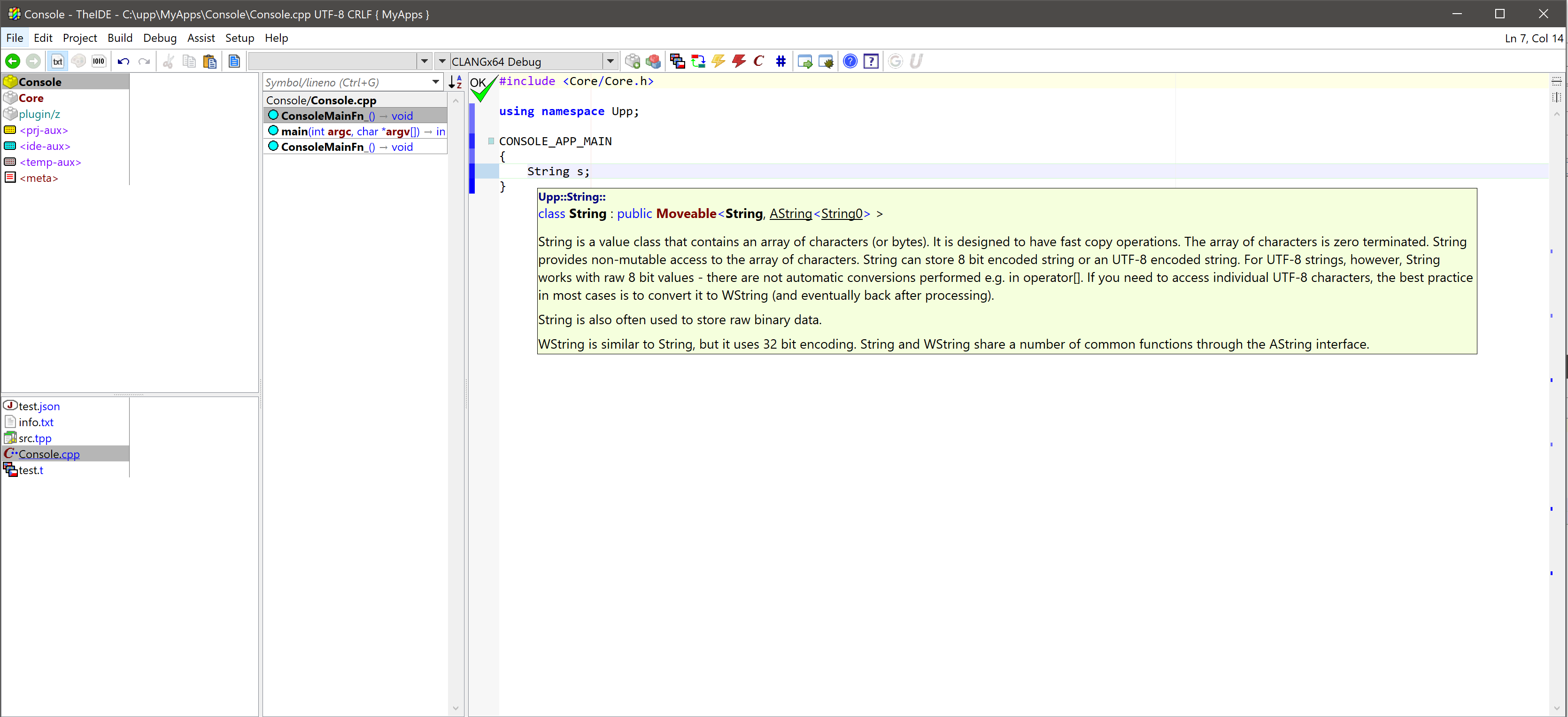Image resolution: width=1568 pixels, height=717 pixels.
Task: Follow the AString link in tooltip
Action: [790, 214]
